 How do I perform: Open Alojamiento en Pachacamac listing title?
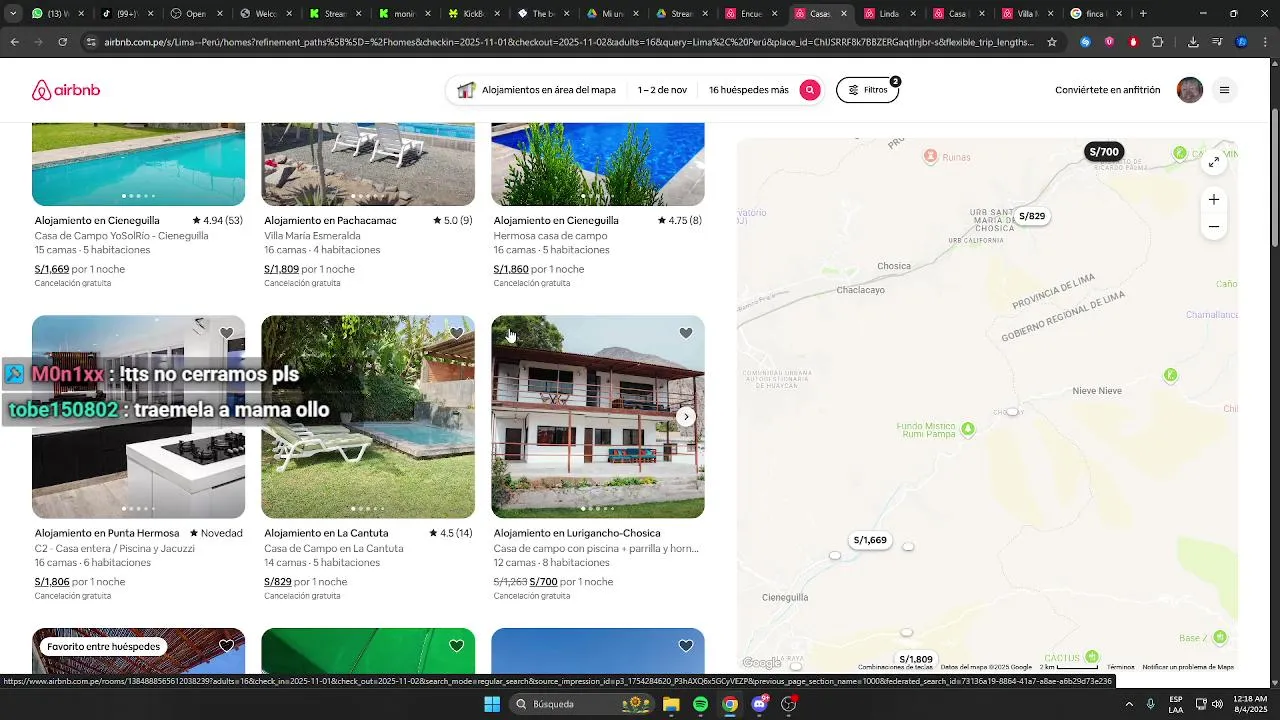(x=330, y=220)
